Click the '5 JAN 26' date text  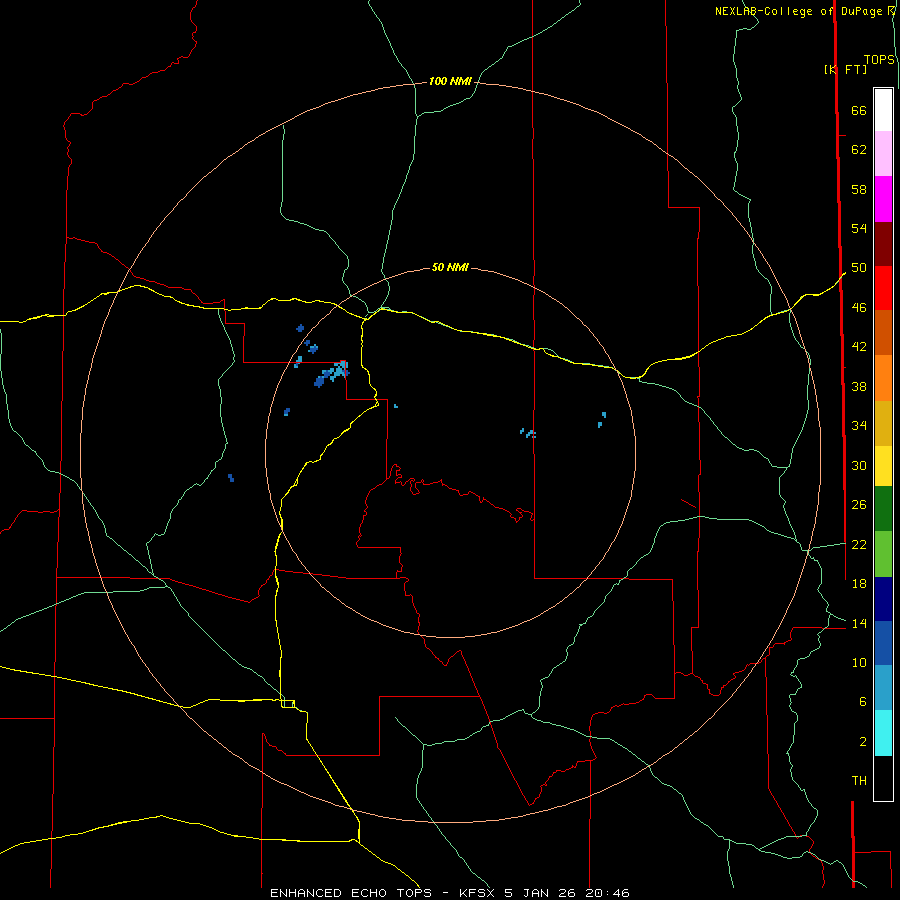(540, 893)
